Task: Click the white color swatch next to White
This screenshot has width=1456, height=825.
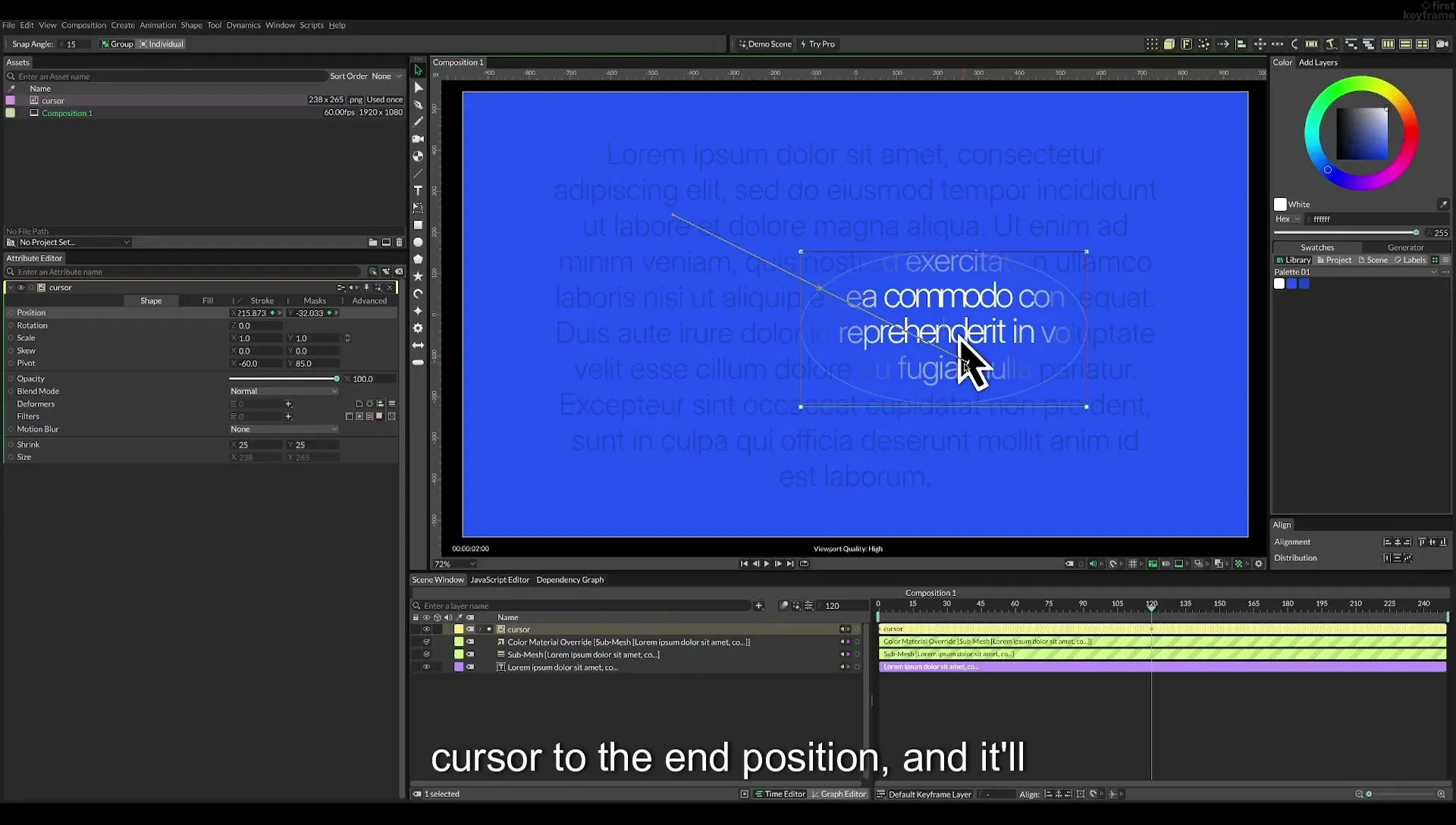Action: [x=1280, y=205]
